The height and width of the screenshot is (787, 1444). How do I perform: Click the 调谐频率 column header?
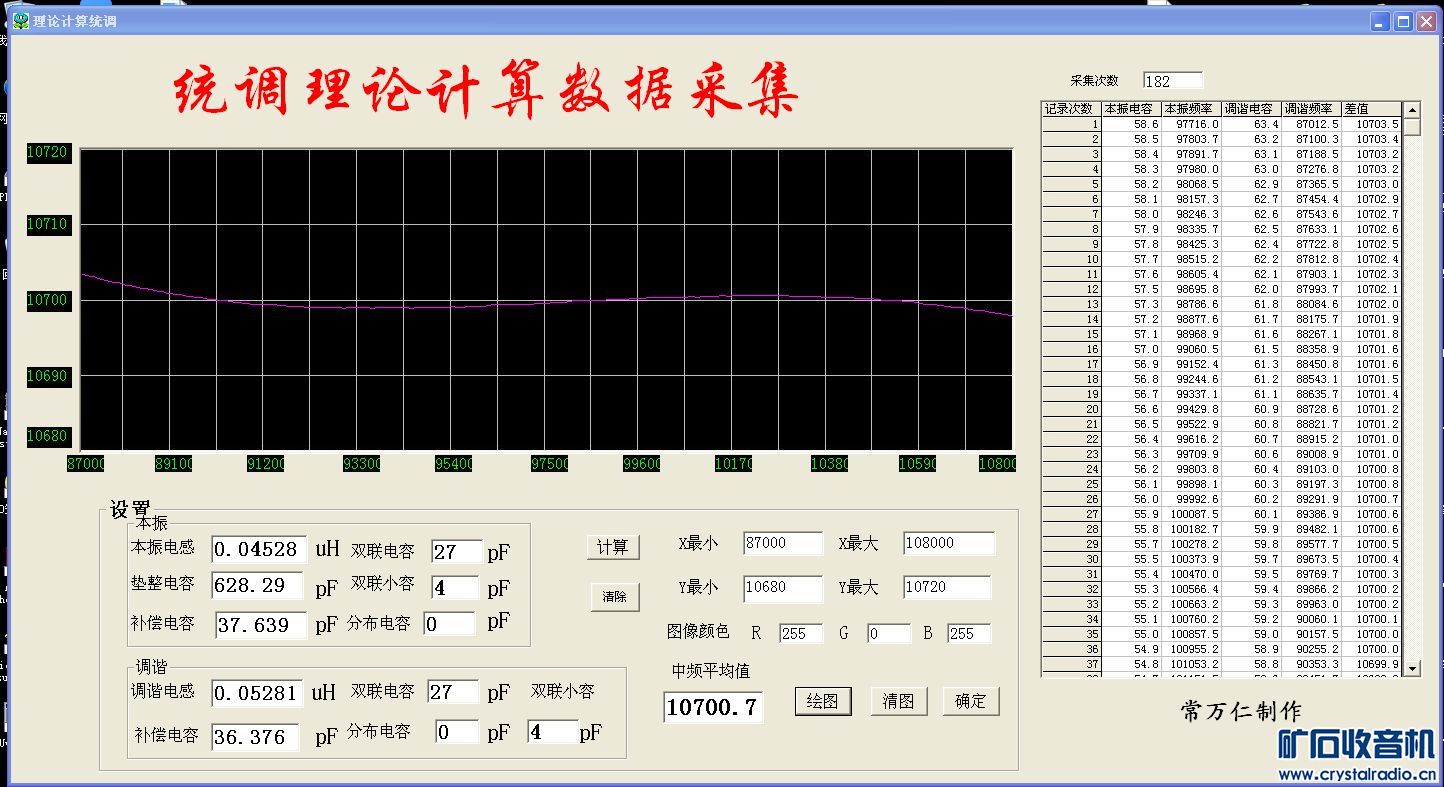1311,109
